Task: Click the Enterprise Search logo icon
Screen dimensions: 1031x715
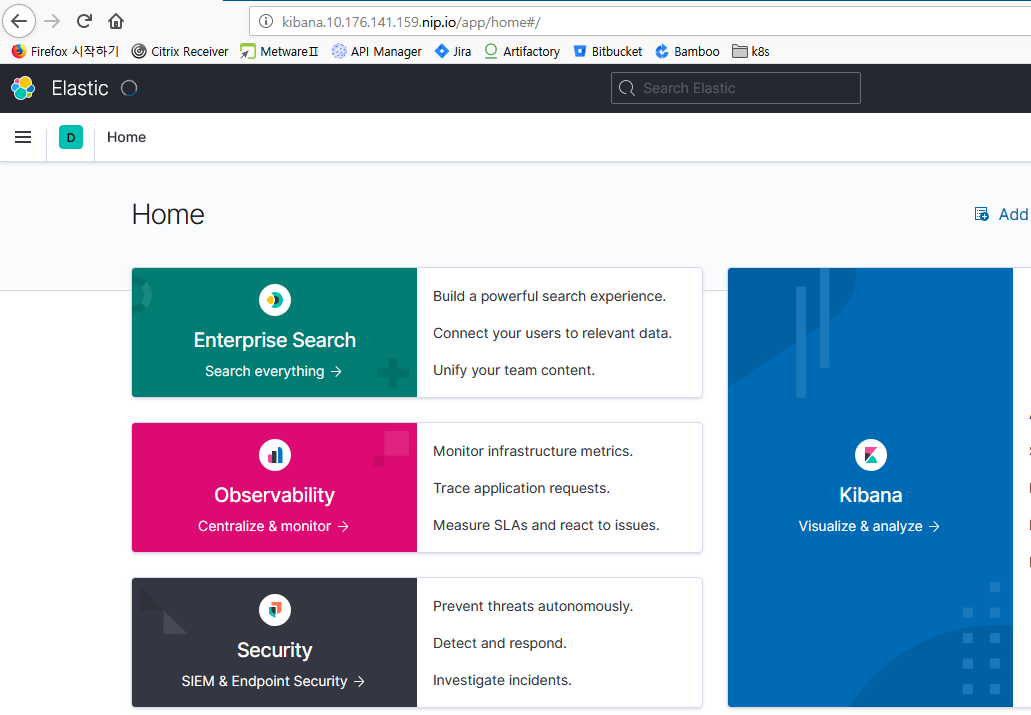Action: click(275, 300)
